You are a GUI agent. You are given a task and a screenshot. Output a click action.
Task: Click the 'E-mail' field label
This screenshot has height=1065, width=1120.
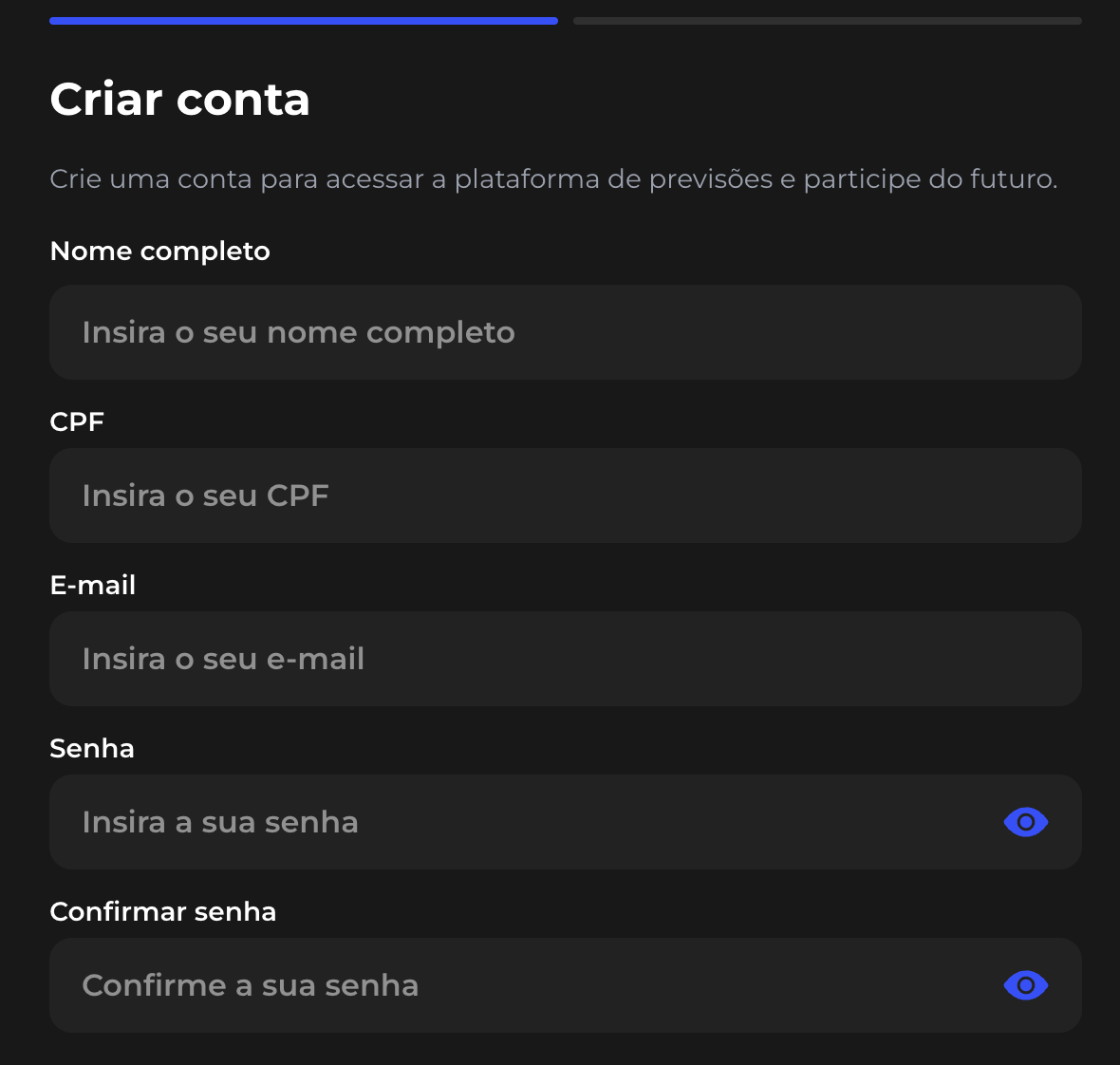93,586
